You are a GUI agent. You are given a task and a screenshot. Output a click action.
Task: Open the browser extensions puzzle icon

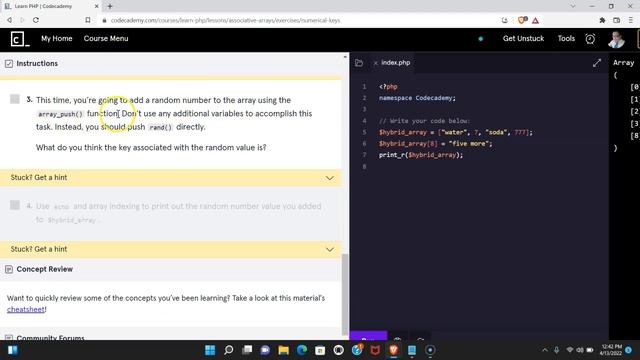(x=602, y=20)
